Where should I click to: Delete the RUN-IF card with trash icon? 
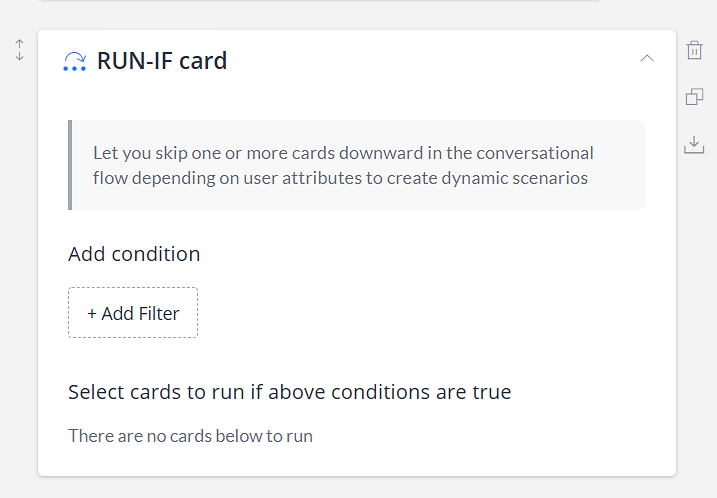point(694,50)
